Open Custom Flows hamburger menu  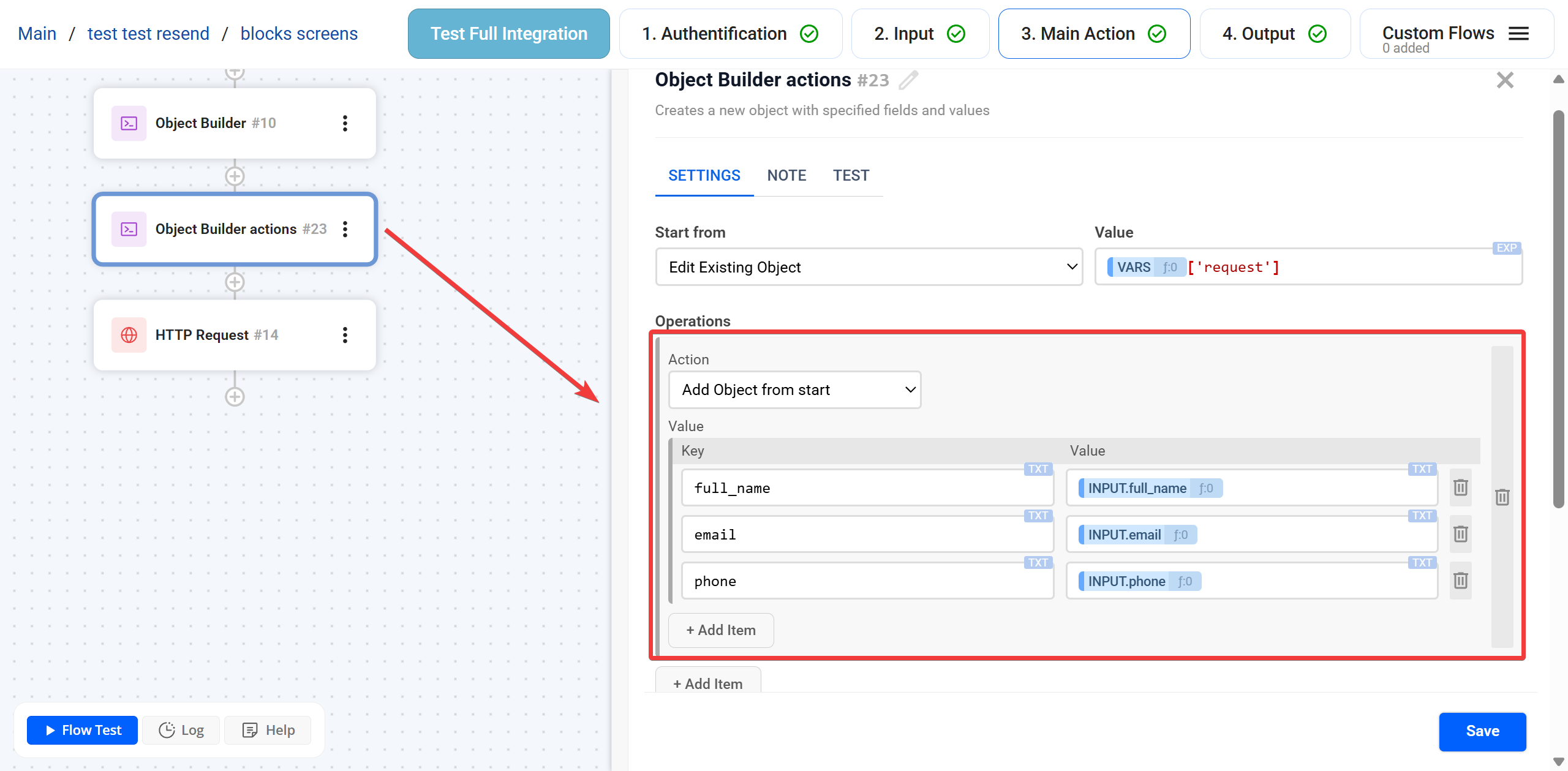point(1518,34)
